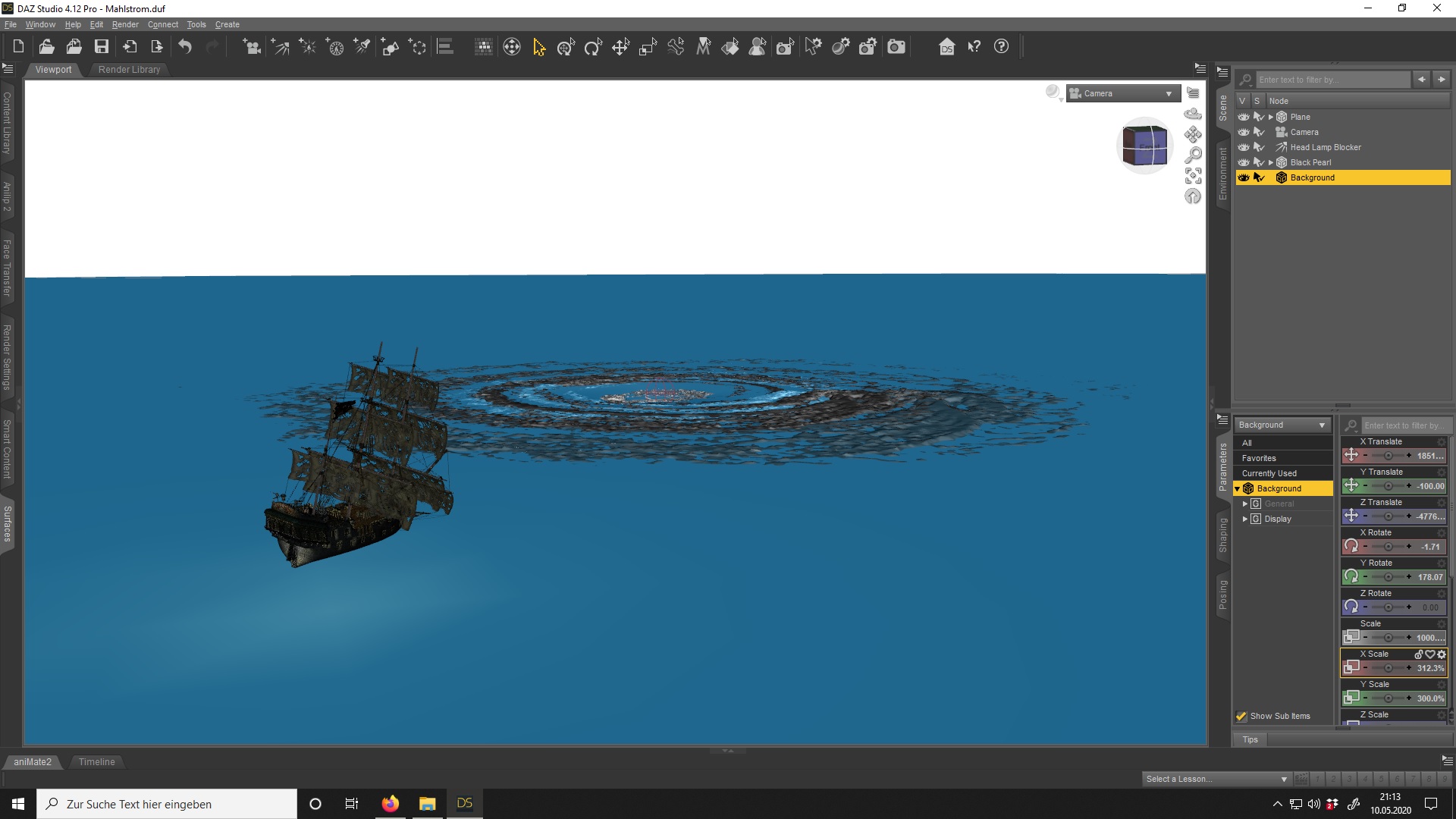Click the Scene filter text field
Screen dimensions: 1456x819
click(1332, 80)
